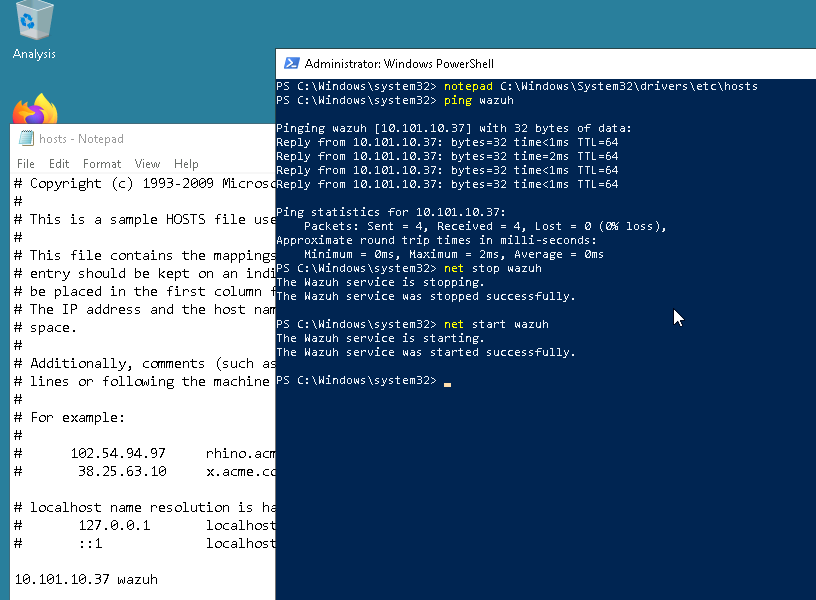Click 'The Wazuh service is stopping.' line
Image resolution: width=816 pixels, height=600 pixels.
380,283
